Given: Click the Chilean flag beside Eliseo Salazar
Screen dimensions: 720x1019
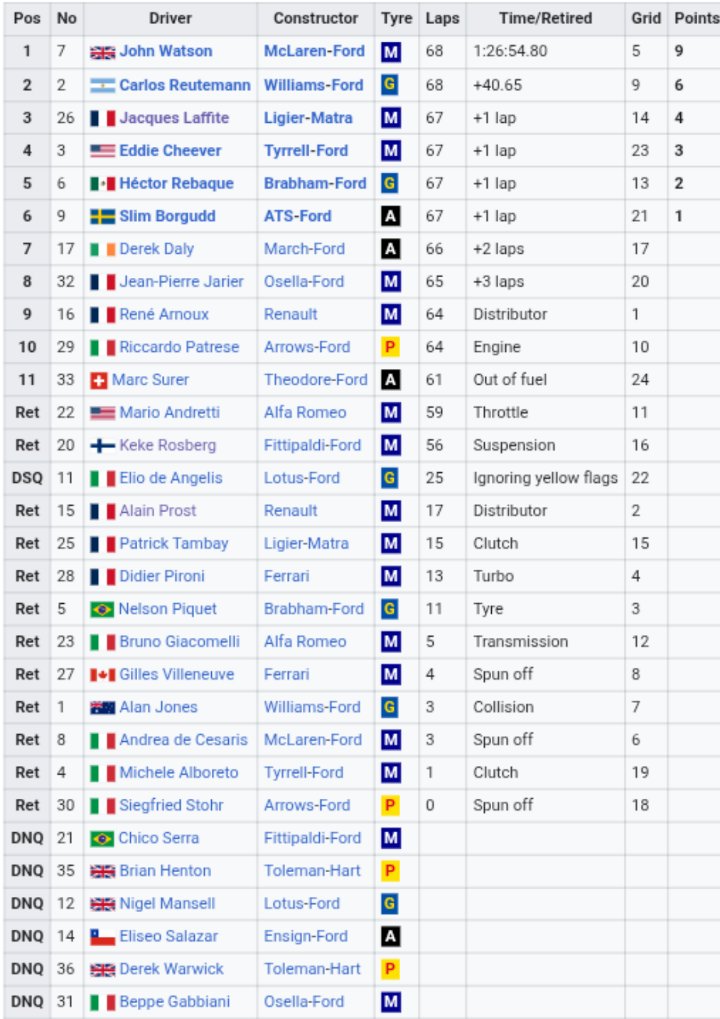Looking at the screenshot, I should click(102, 936).
